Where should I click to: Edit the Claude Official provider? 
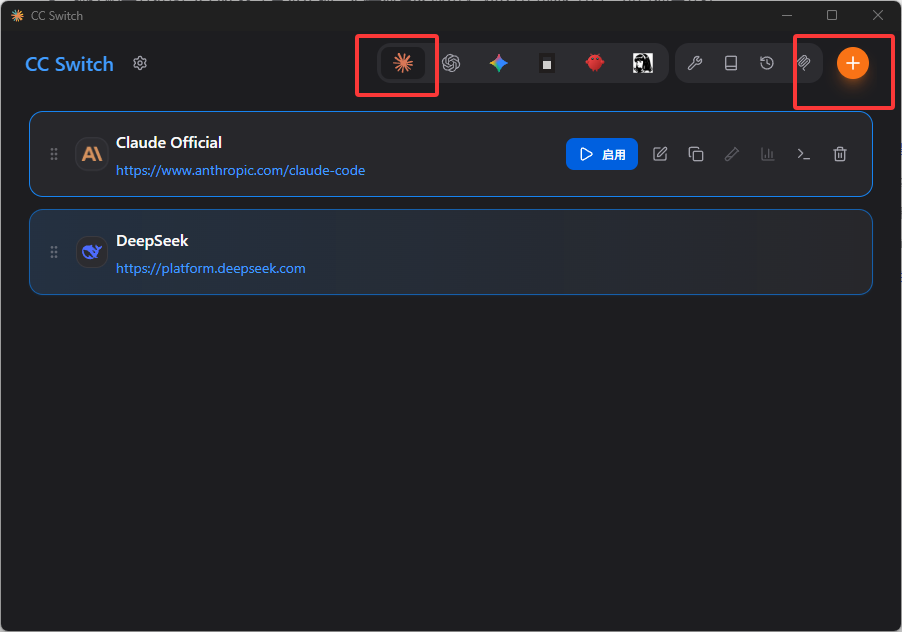click(x=660, y=154)
